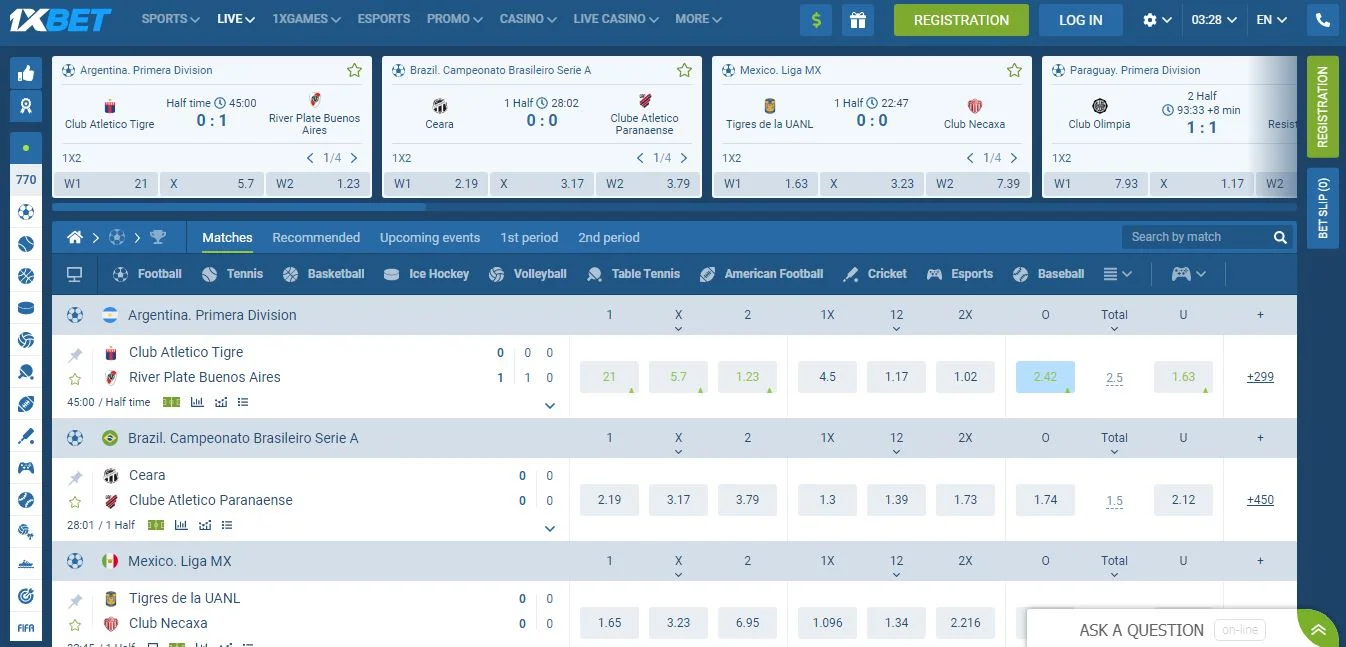The image size is (1346, 647).
Task: Open statistics bar chart for Tigre match
Action: coord(197,402)
